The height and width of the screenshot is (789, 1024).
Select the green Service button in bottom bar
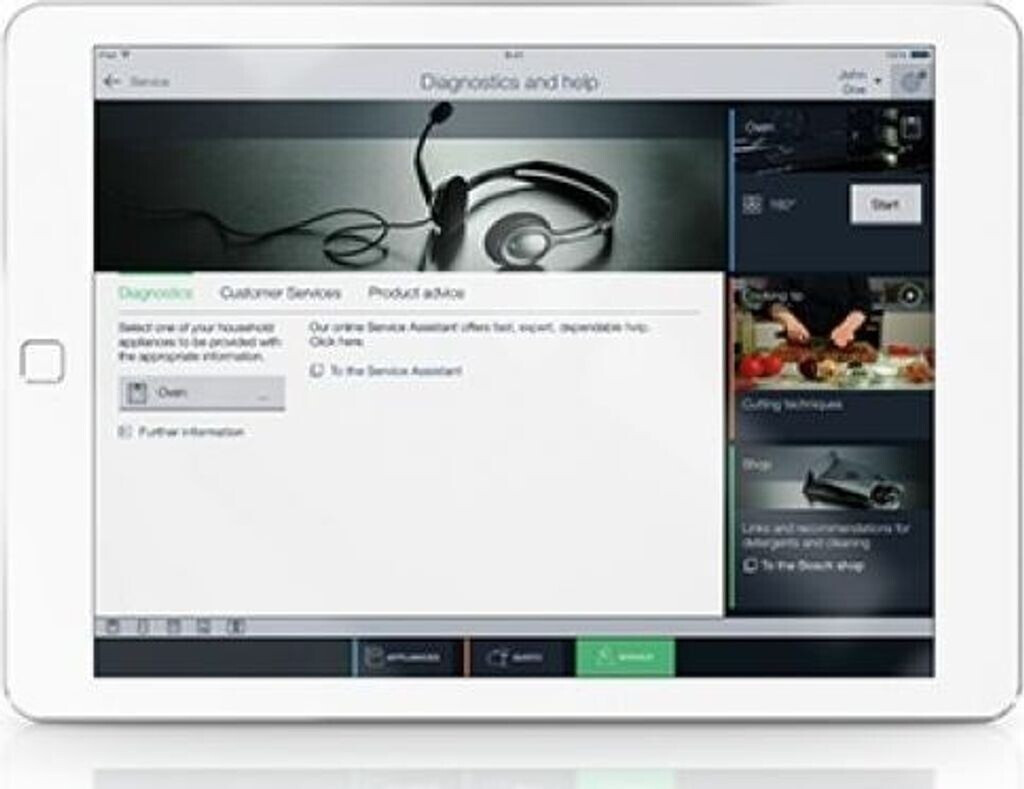coord(625,658)
